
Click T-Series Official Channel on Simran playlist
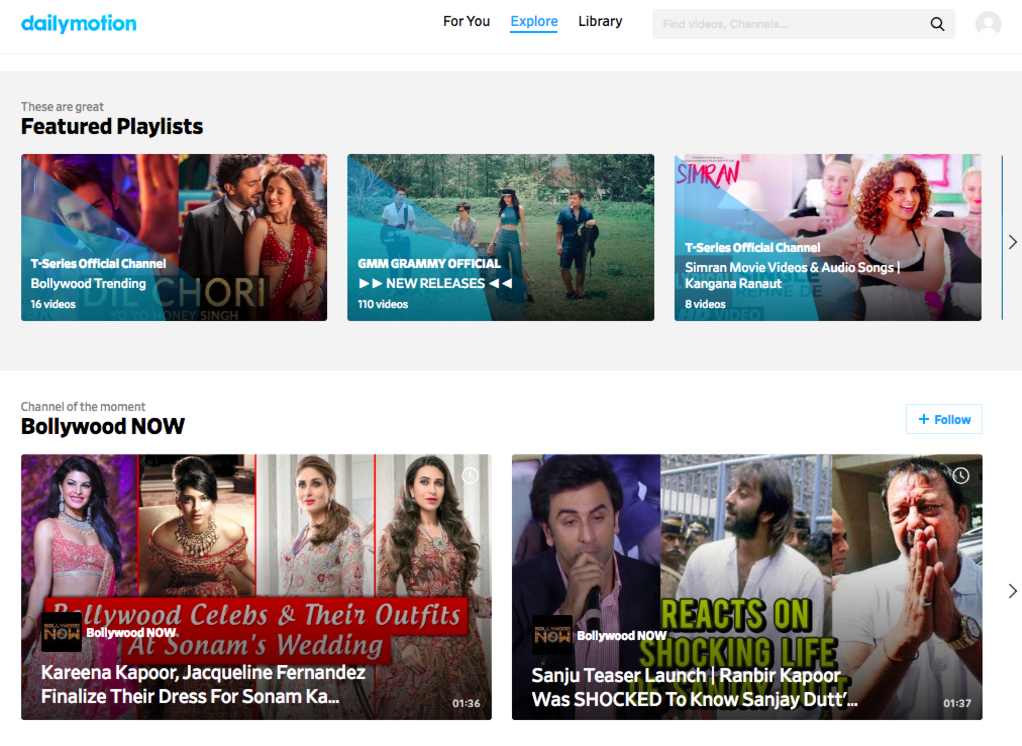tap(752, 248)
